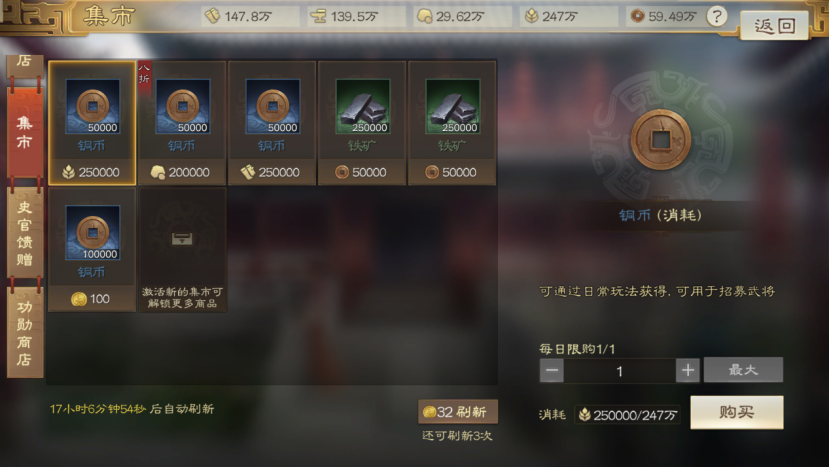
Task: Click the copper coin resource icon 59.49万
Action: (637, 16)
